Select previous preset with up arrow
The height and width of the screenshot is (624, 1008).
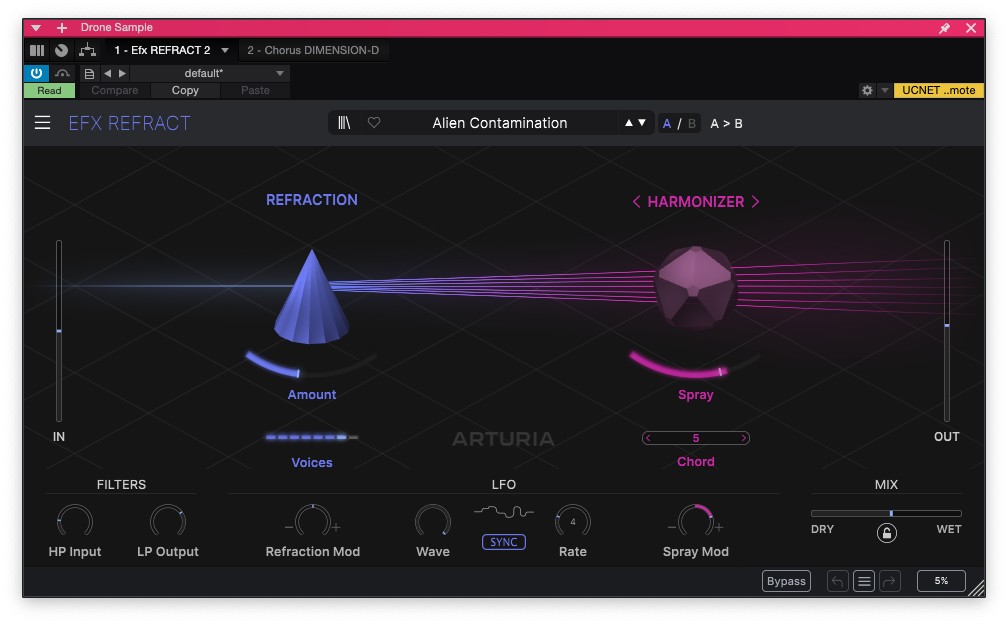point(629,123)
